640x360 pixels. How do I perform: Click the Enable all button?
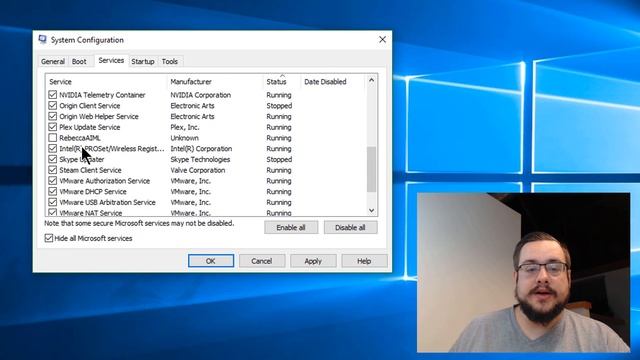click(x=291, y=228)
